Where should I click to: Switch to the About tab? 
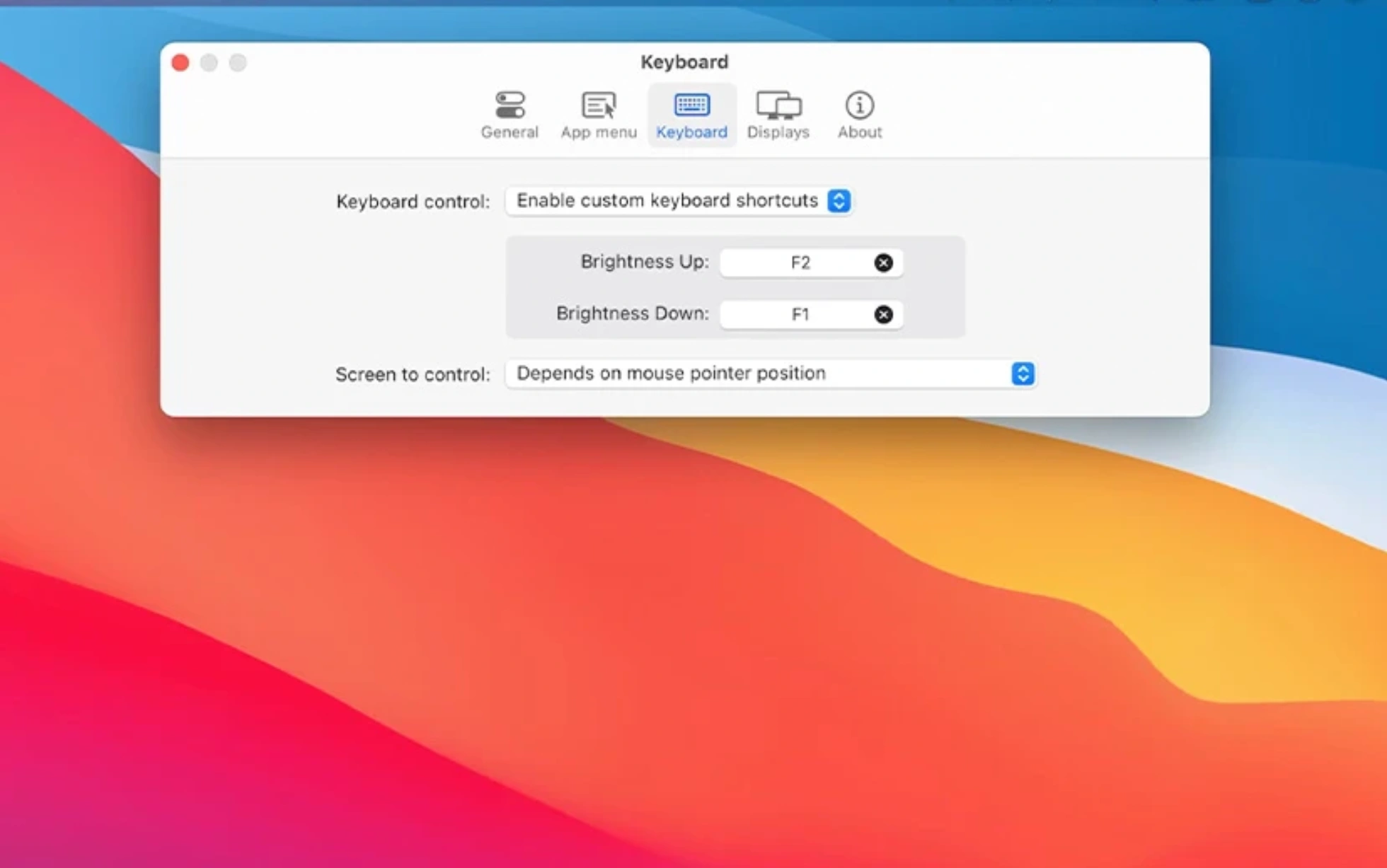859,113
